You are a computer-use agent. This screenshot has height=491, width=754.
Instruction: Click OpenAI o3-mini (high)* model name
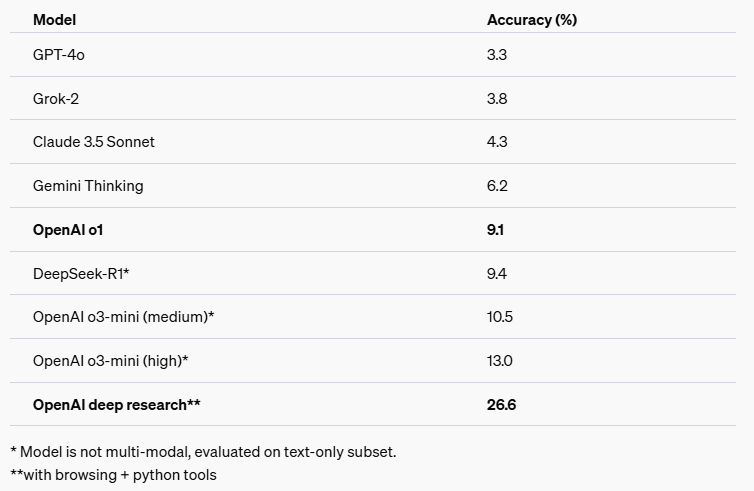111,361
